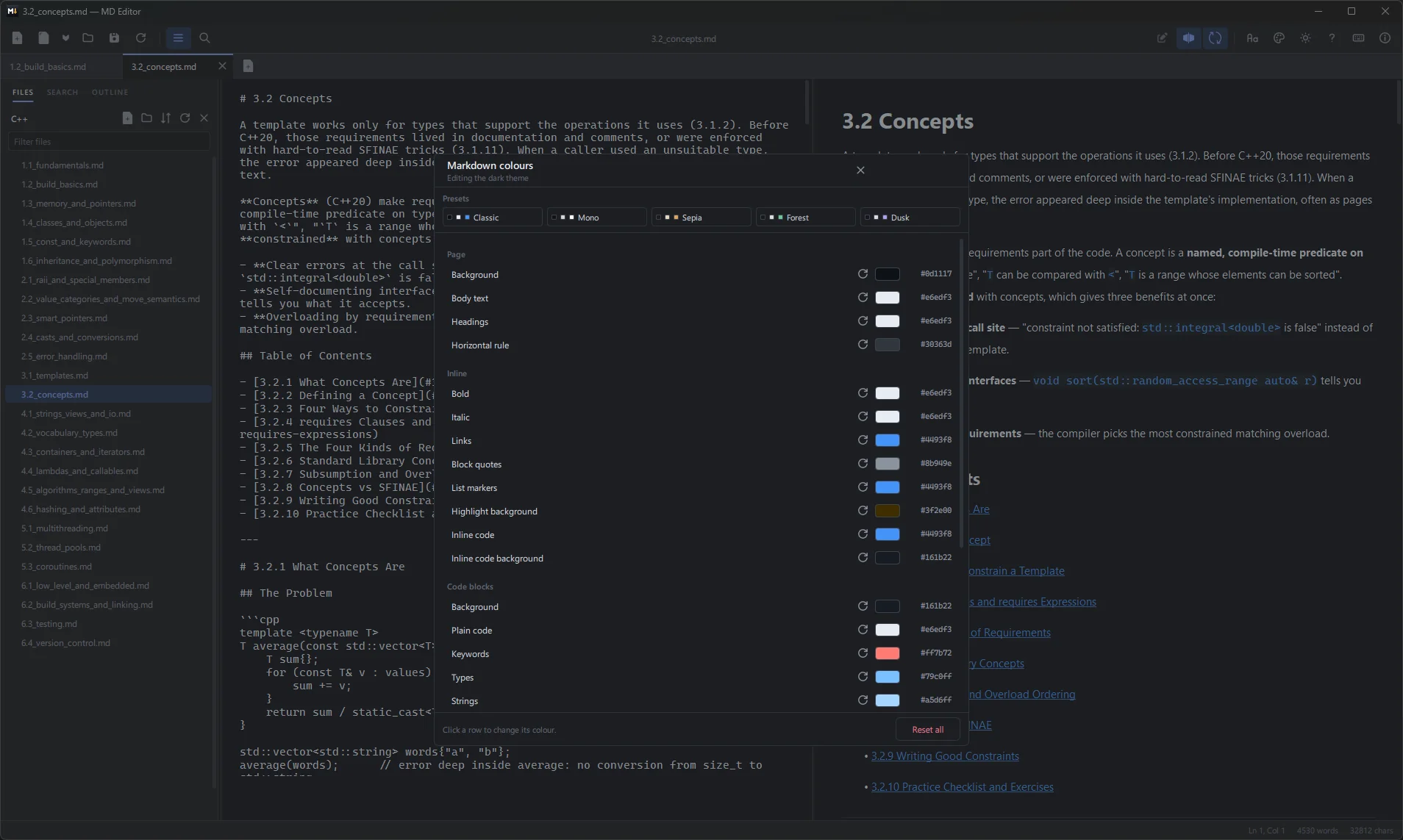Toggle synchronized scrolling button
The width and height of the screenshot is (1403, 840).
point(1215,38)
